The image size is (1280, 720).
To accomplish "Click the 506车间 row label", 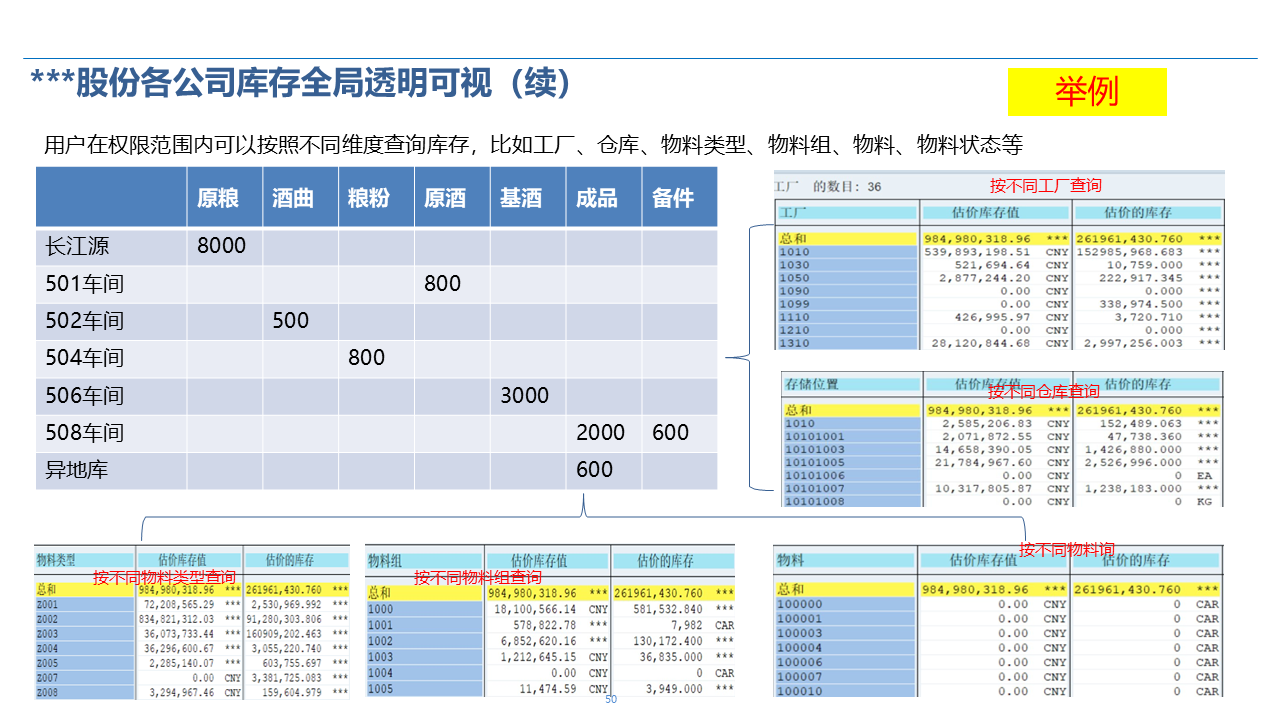I will tap(85, 396).
